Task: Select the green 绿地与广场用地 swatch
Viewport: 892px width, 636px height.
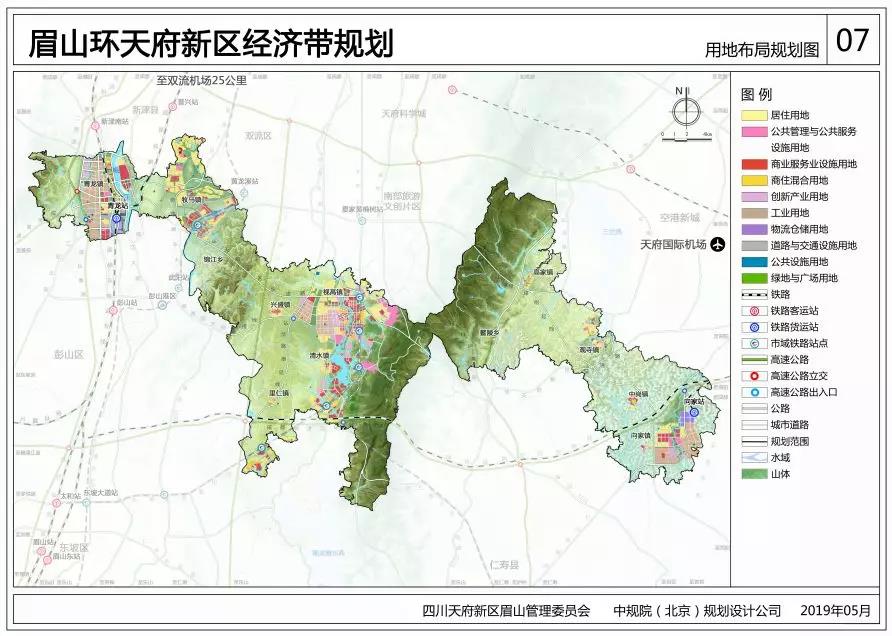Action: pos(753,277)
